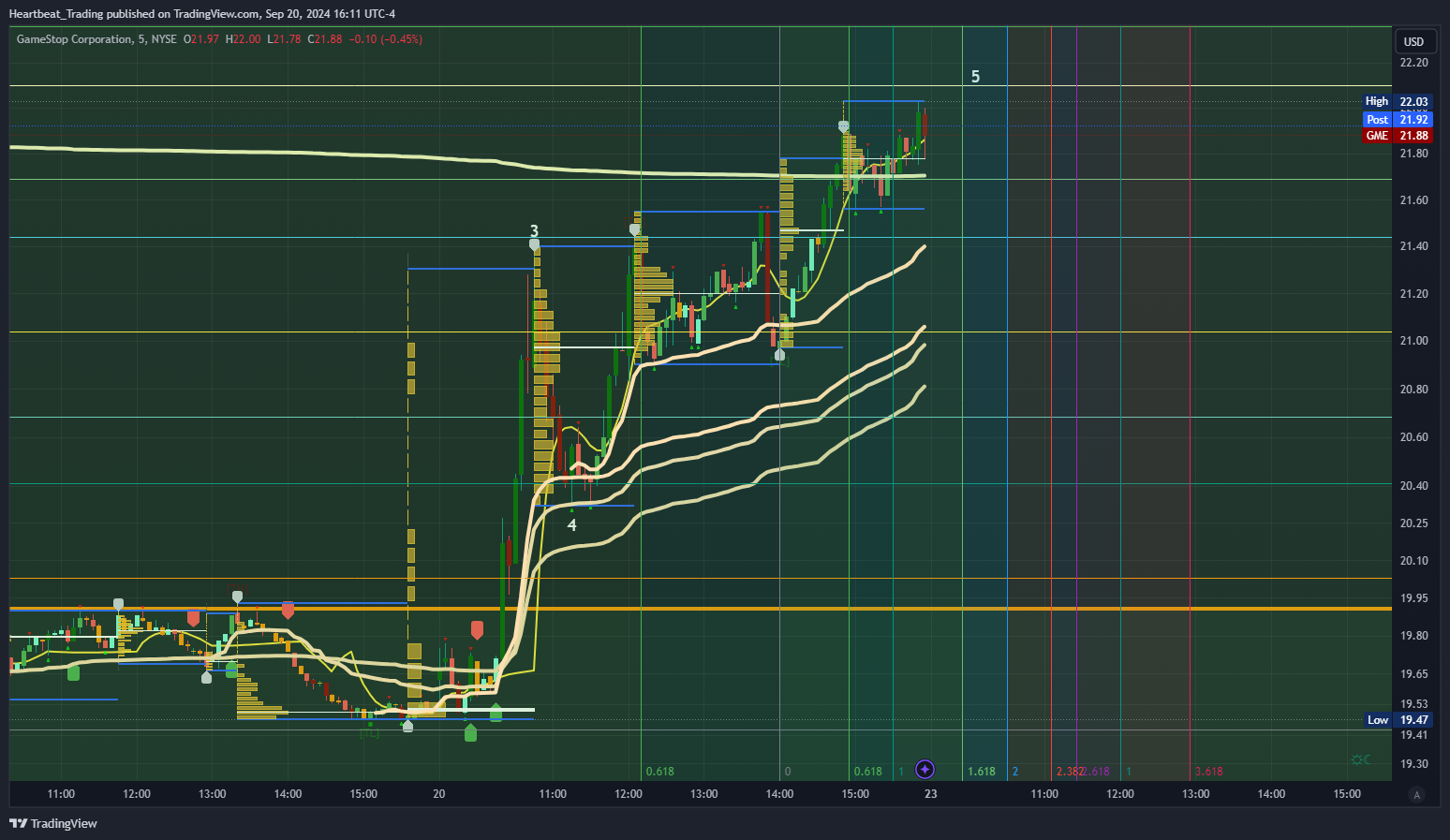The width and height of the screenshot is (1450, 840).
Task: Click the 19.30 price axis label
Action: point(1413,764)
